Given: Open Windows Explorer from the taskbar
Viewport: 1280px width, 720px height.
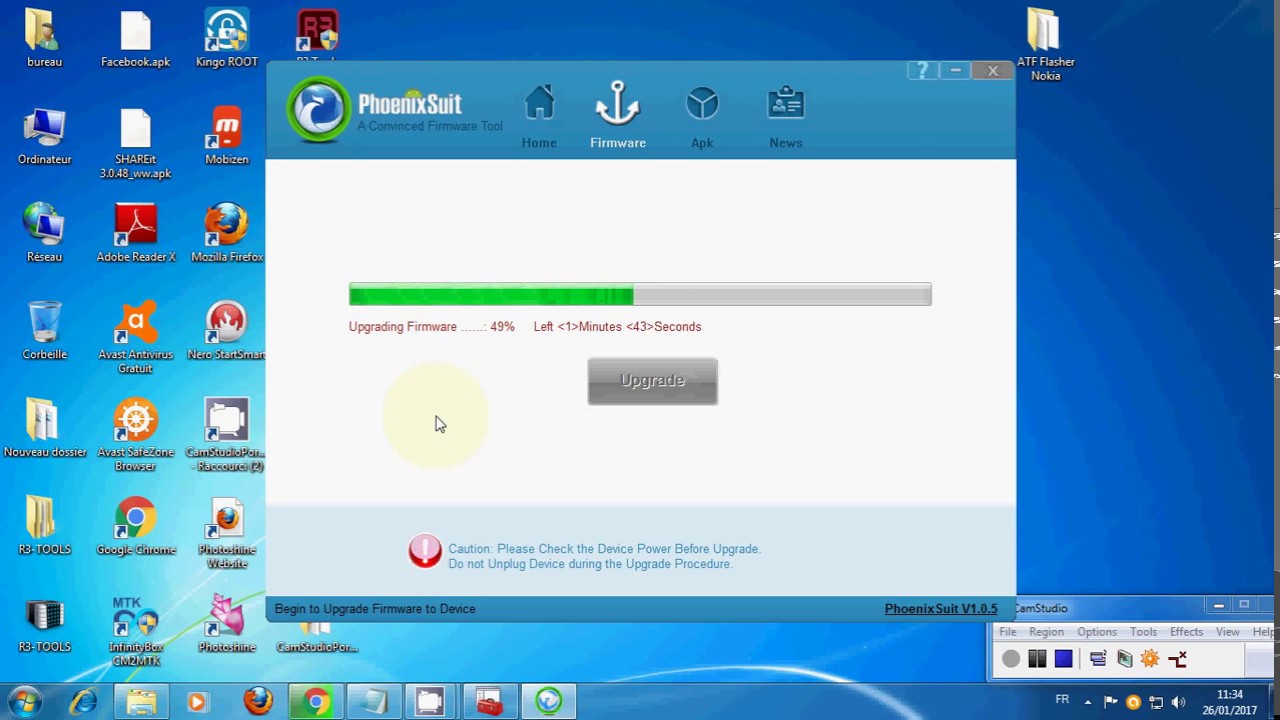Looking at the screenshot, I should click(x=141, y=702).
